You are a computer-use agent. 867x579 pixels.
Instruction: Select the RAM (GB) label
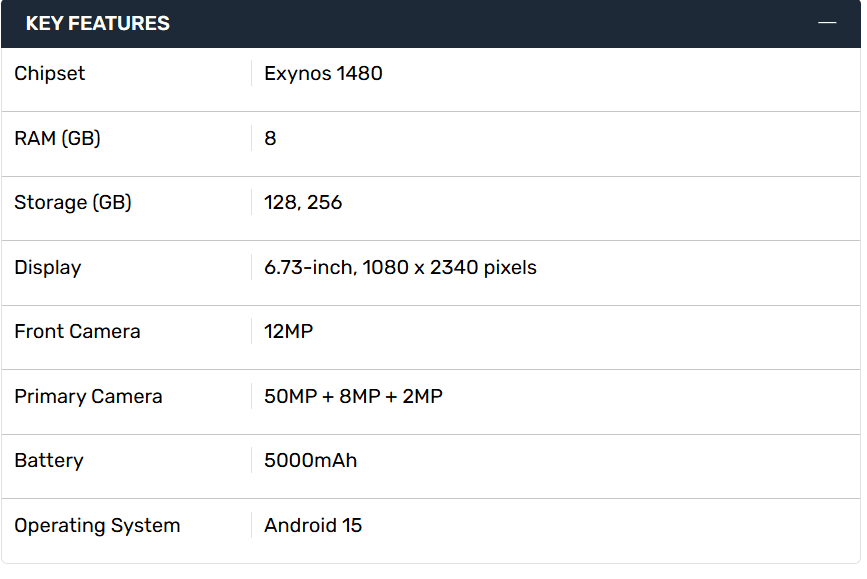pos(57,138)
